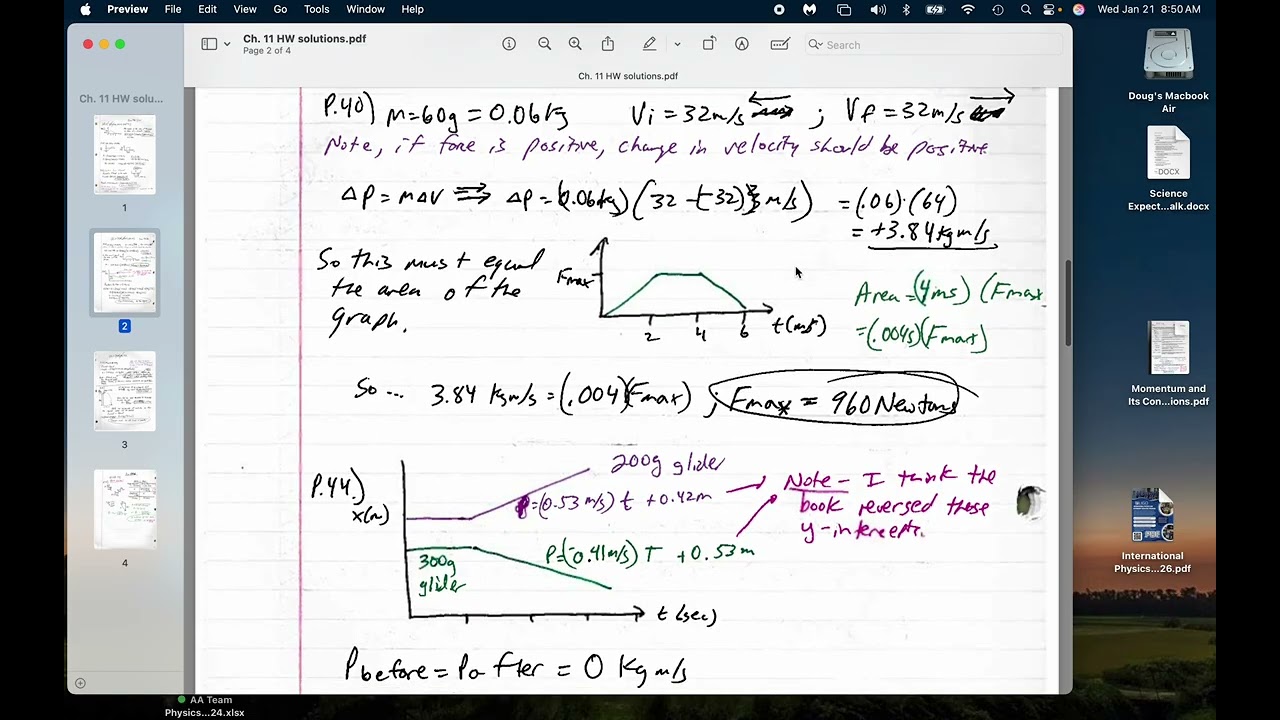Screen dimensions: 1280x720
Task: Open the Wi-Fi menu
Action: click(968, 9)
